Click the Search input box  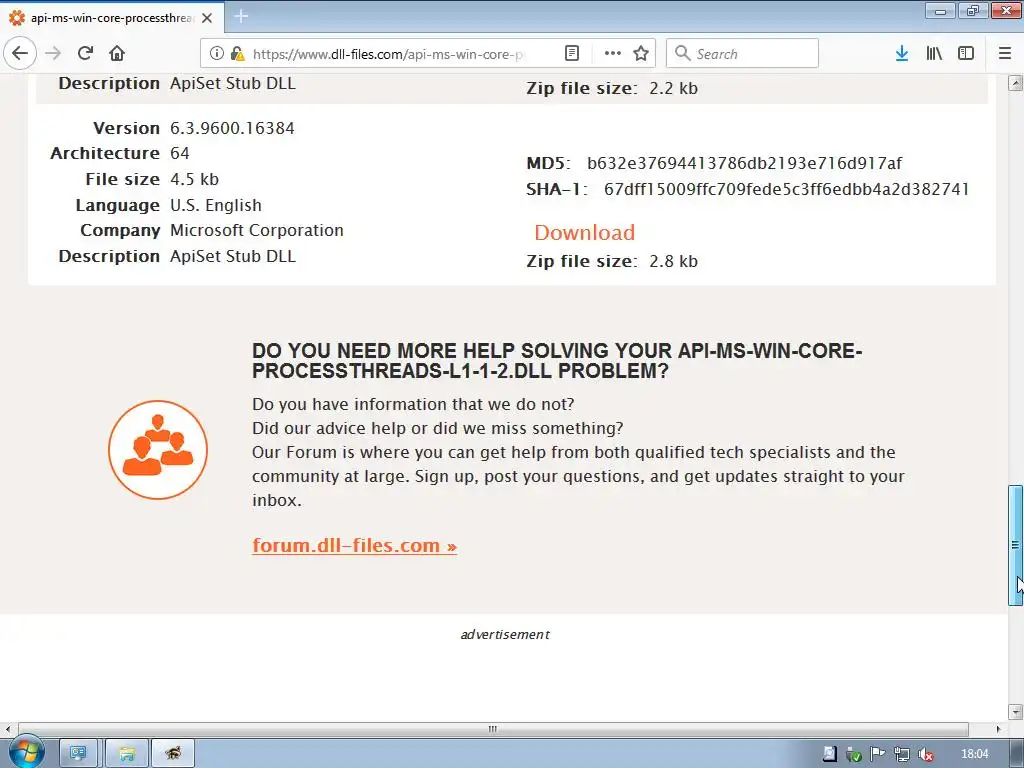[742, 54]
